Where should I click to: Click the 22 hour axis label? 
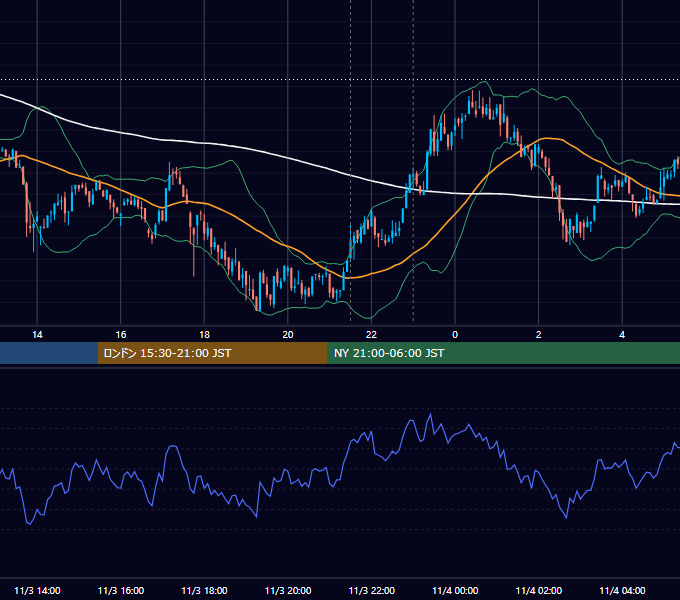click(371, 335)
